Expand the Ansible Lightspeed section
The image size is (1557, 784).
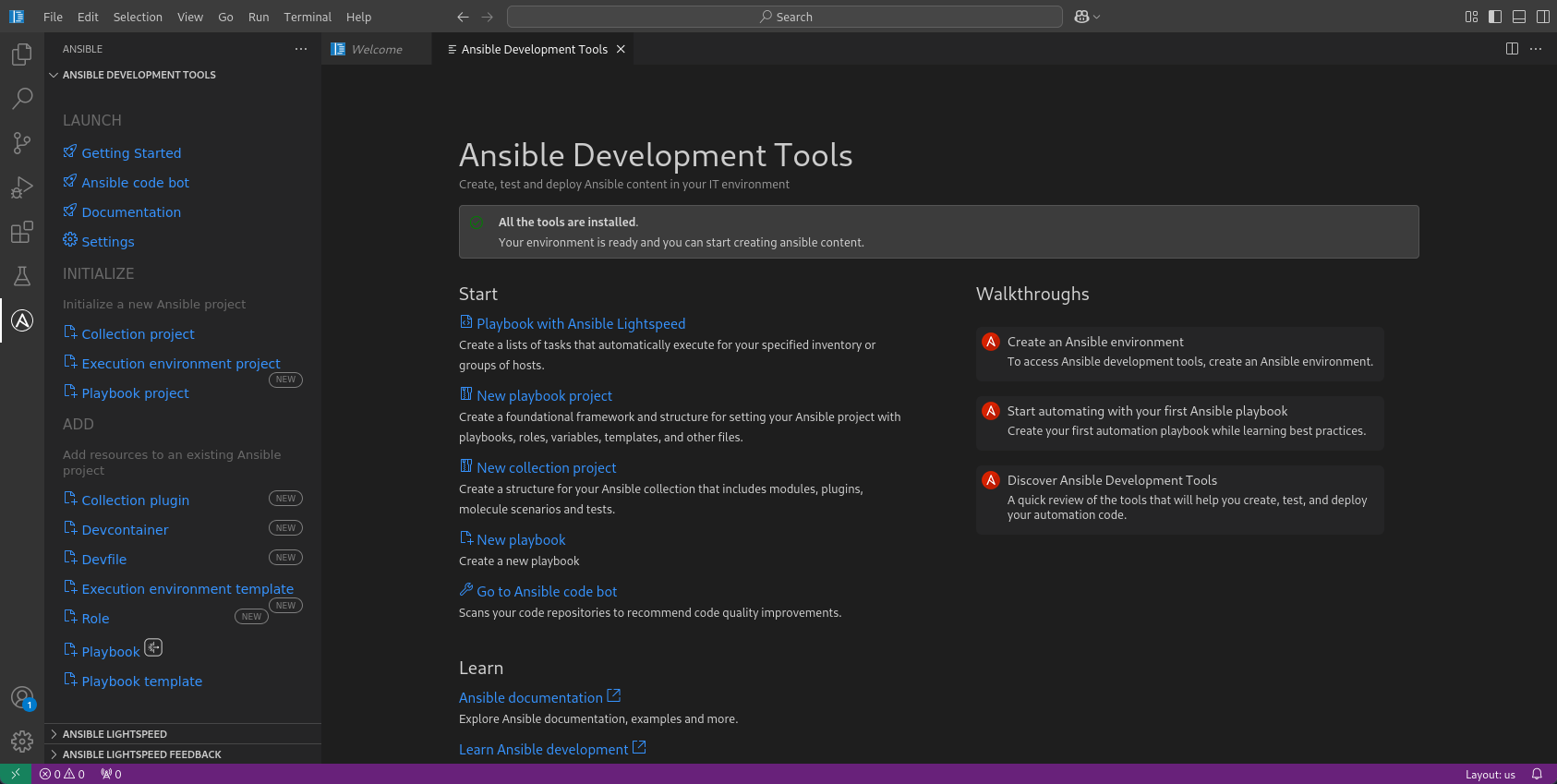[x=115, y=734]
